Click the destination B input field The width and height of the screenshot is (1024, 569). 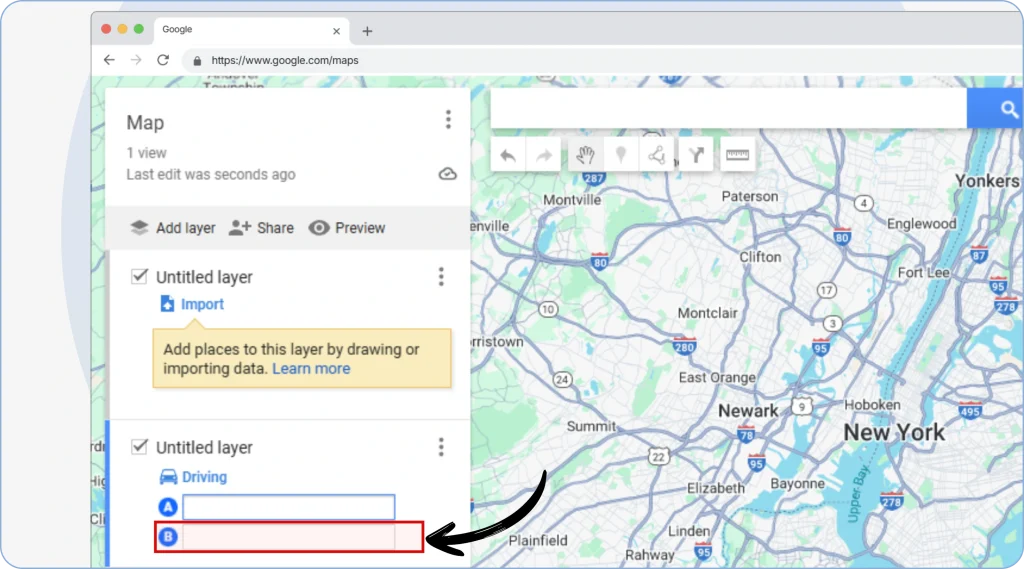pos(289,537)
